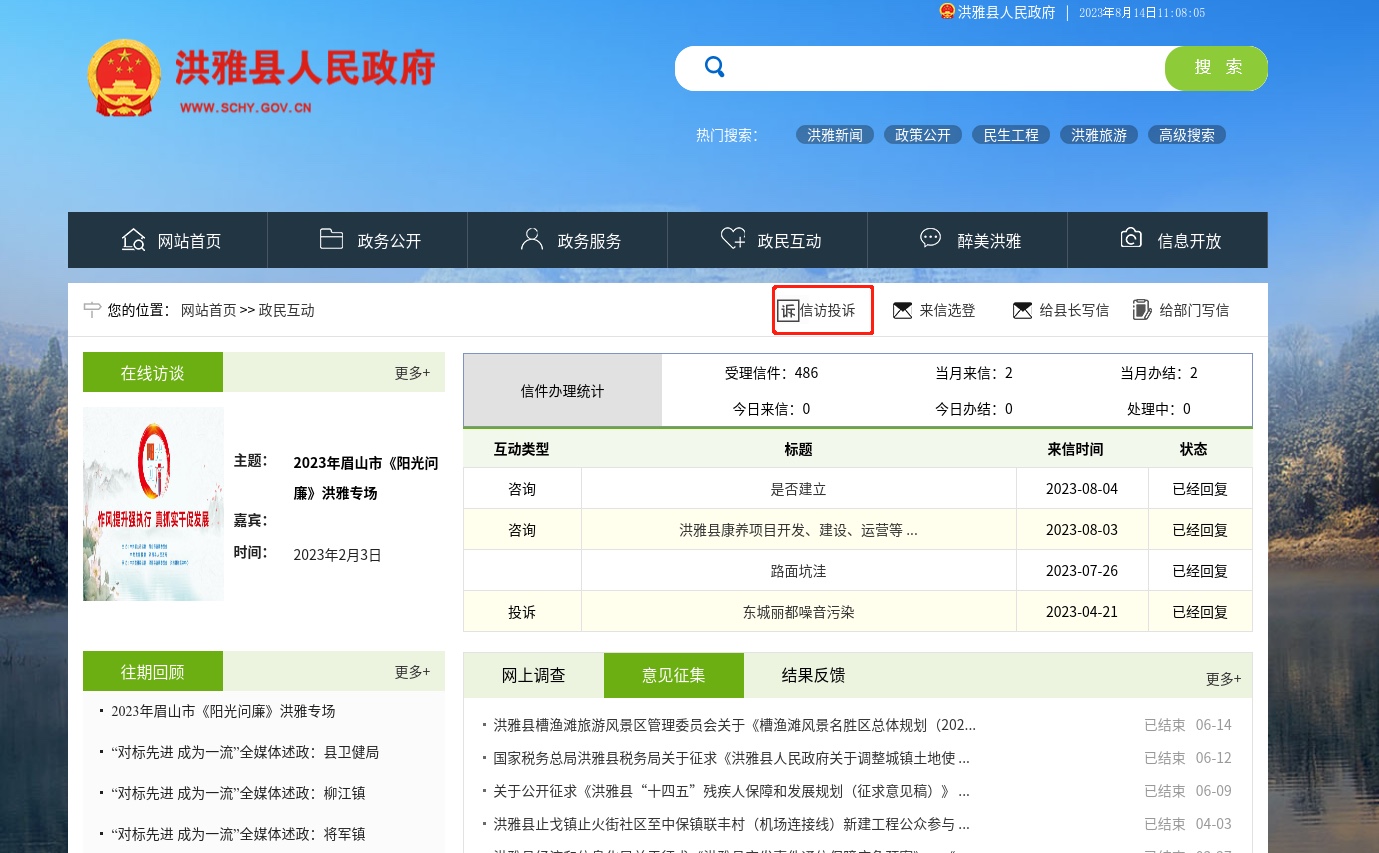Click the signpost icon before 您的位置

click(92, 310)
